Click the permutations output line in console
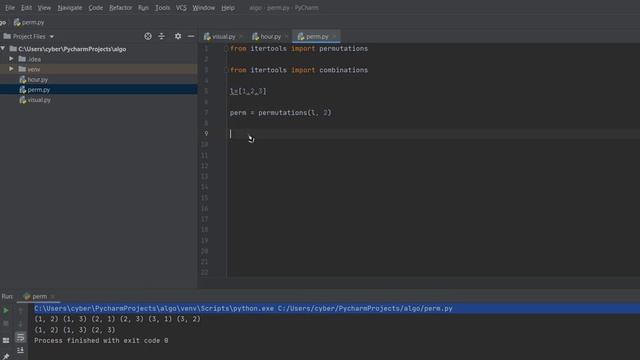This screenshot has width=640, height=360. [x=118, y=319]
